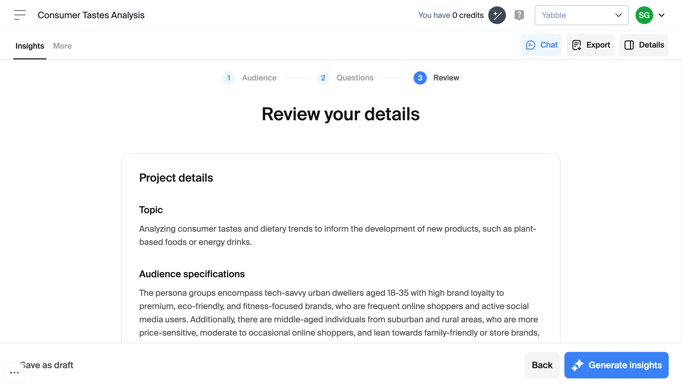This screenshot has height=387, width=682.
Task: Click the add credits magic wand icon
Action: pos(497,15)
